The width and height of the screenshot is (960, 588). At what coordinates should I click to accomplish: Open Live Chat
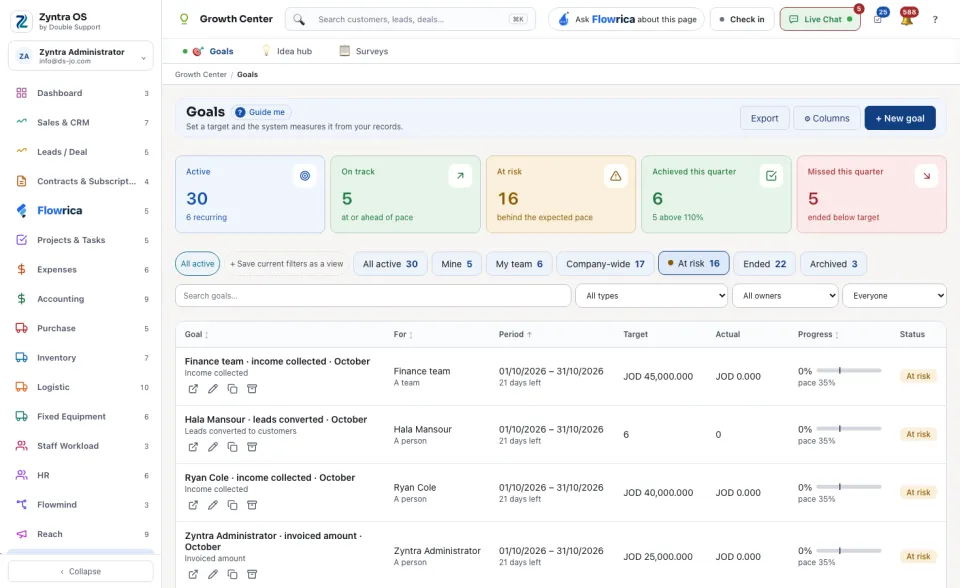[820, 19]
